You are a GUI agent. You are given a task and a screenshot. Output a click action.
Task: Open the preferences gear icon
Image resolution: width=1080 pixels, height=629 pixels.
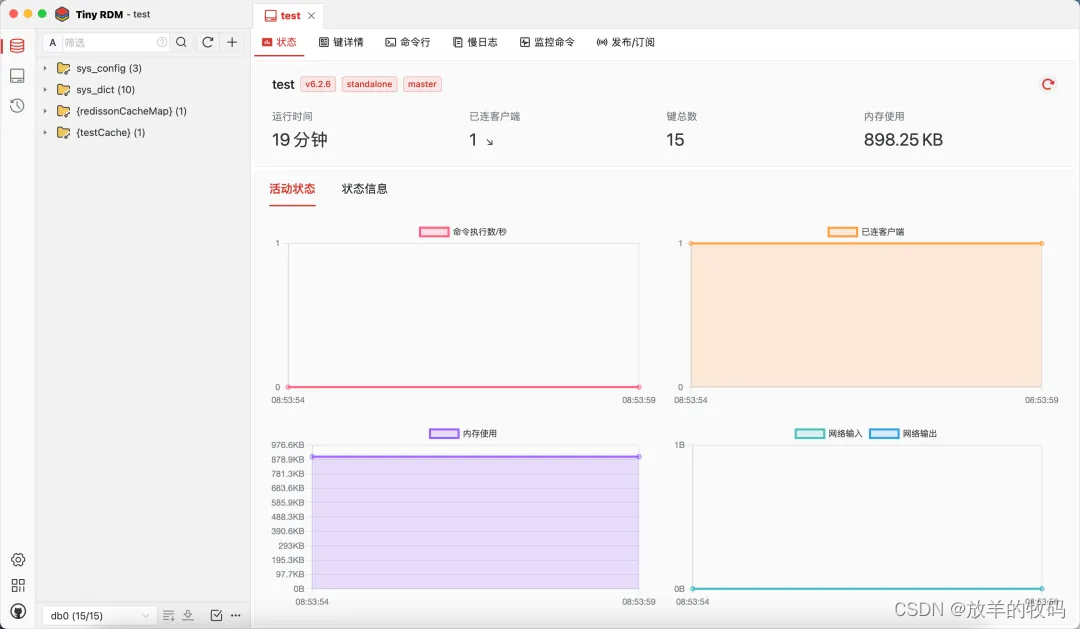(18, 559)
